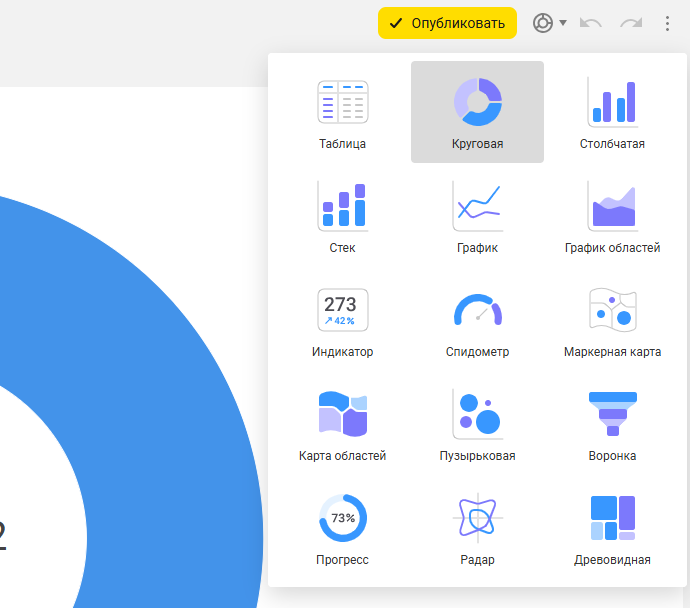
Task: Open the three-dot more options menu
Action: (667, 23)
